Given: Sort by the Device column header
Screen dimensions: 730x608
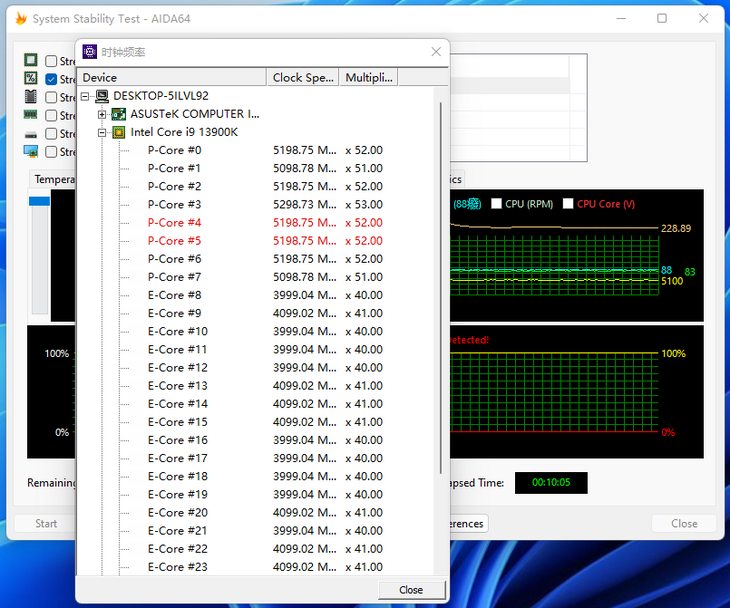Looking at the screenshot, I should click(x=172, y=77).
